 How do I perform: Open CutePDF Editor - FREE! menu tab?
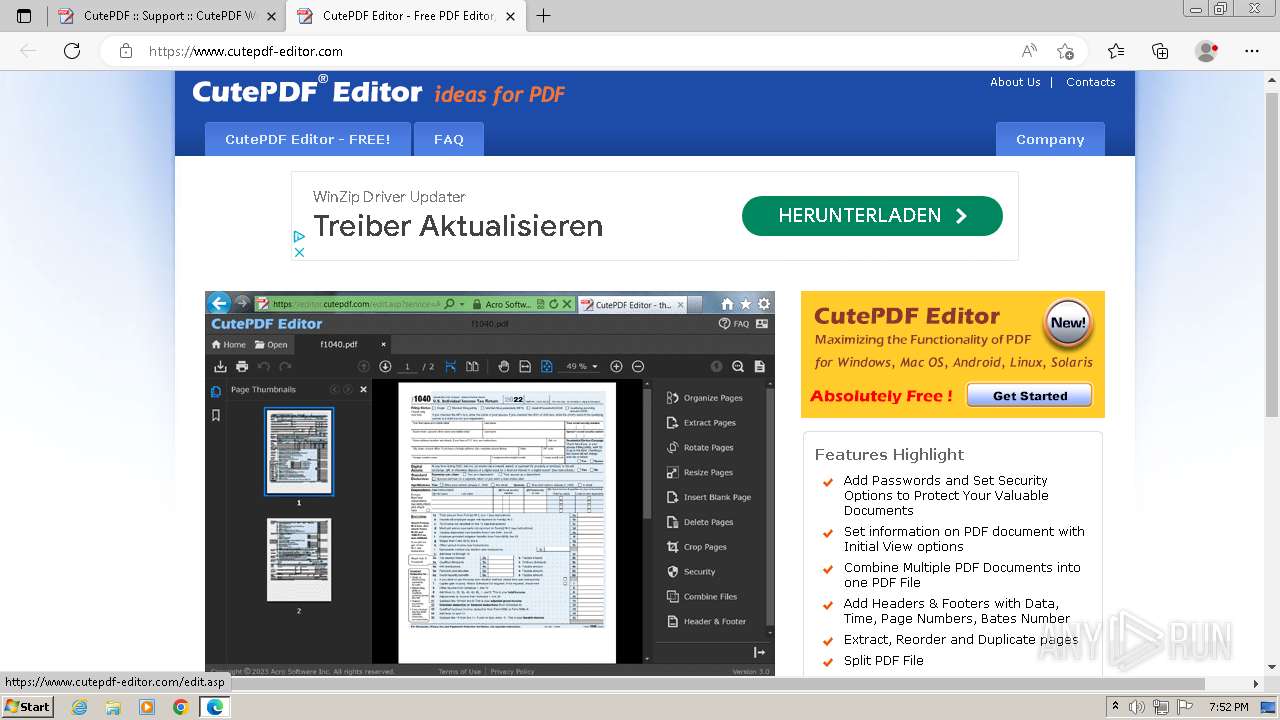click(308, 139)
